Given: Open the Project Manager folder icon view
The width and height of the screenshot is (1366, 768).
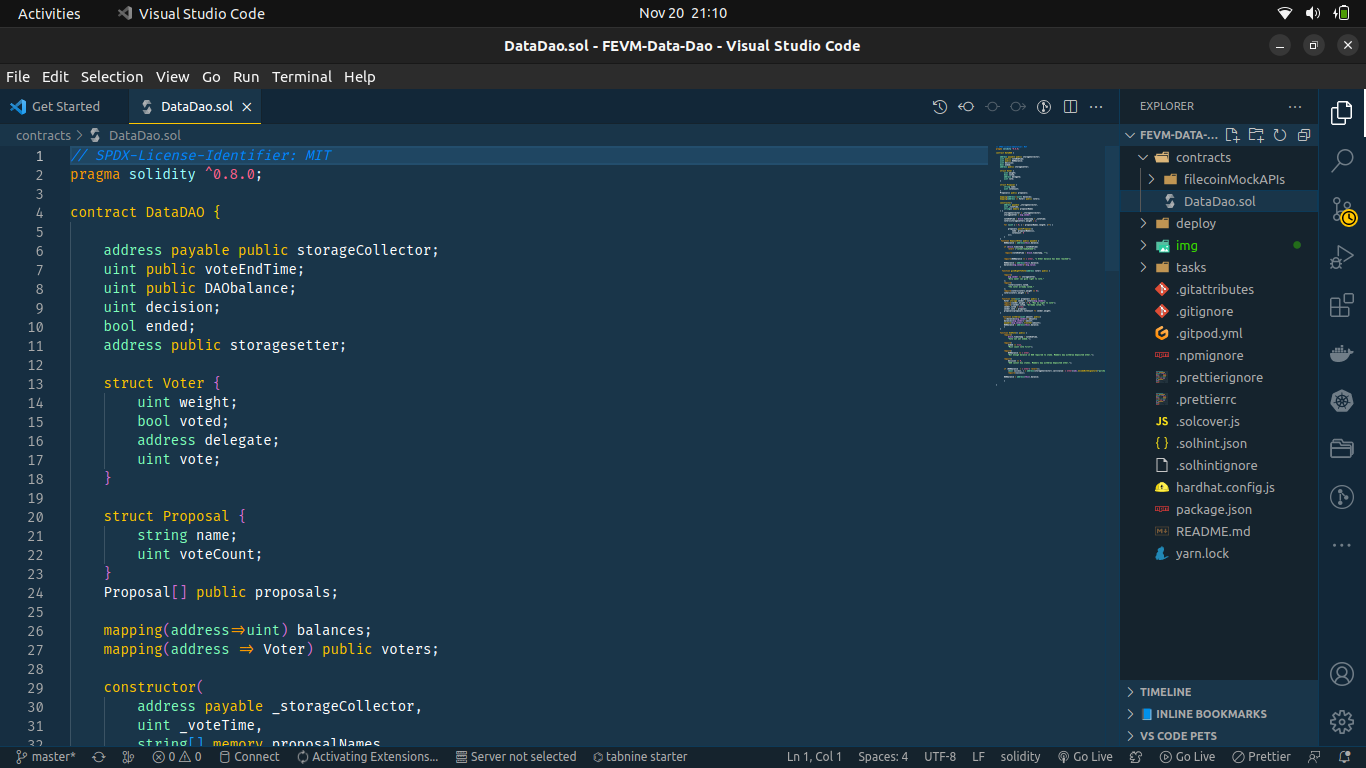Looking at the screenshot, I should point(1342,449).
